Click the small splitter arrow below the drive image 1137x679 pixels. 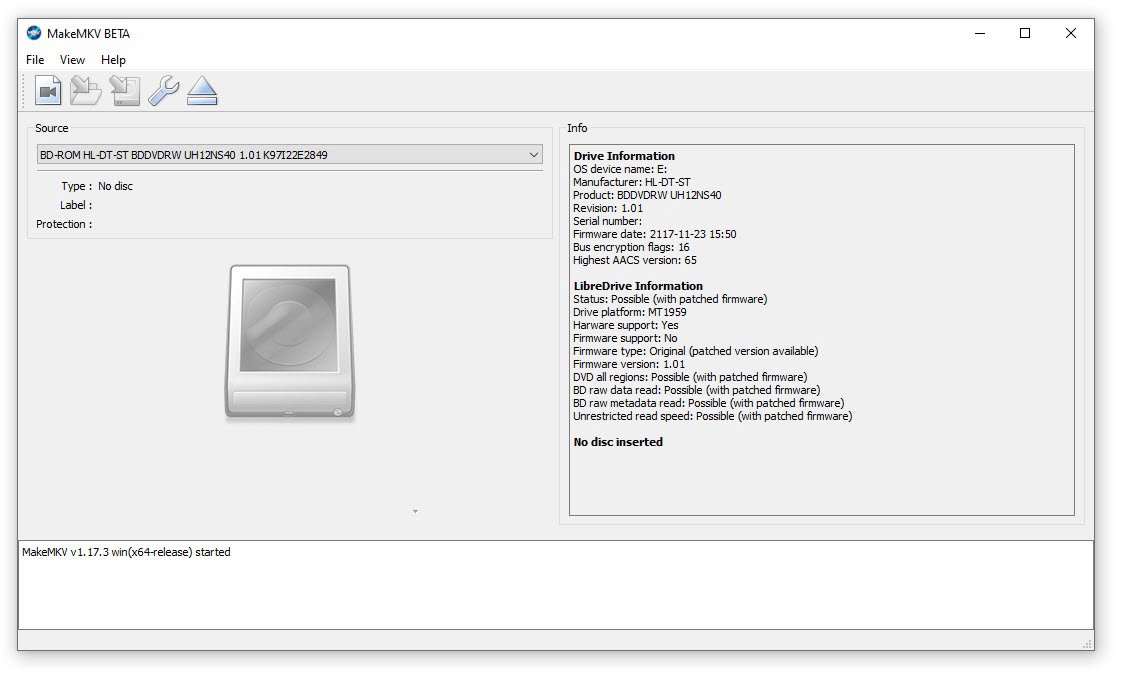[x=415, y=511]
